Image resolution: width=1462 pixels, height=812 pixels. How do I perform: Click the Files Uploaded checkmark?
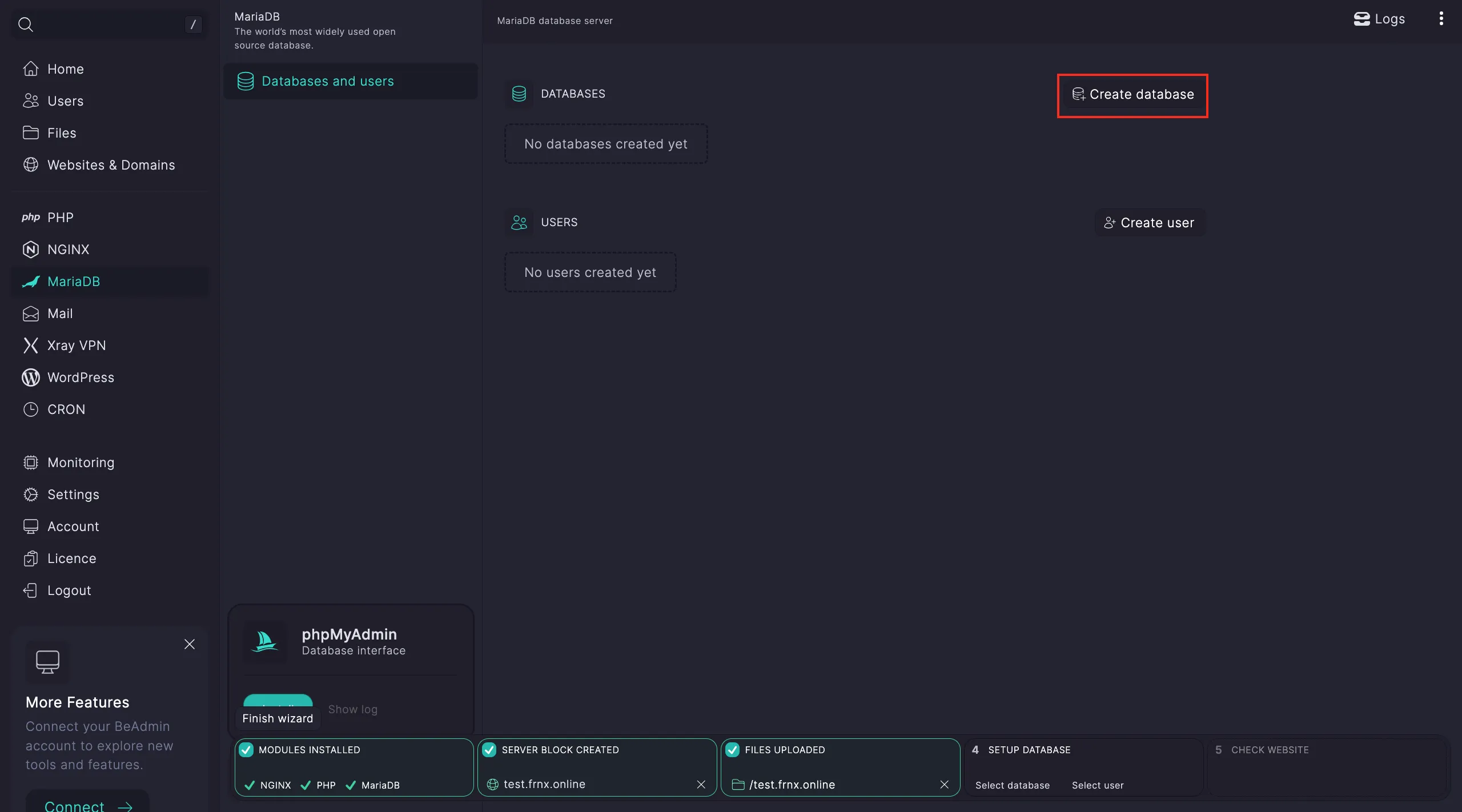(733, 750)
